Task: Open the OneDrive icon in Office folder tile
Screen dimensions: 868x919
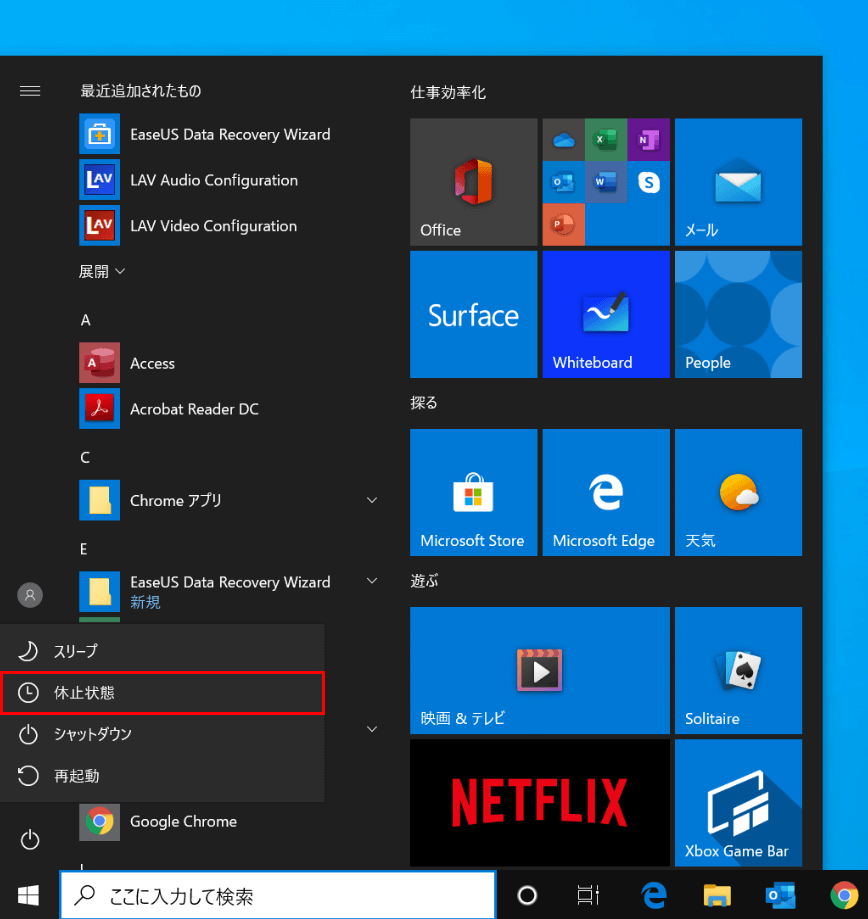Action: tap(564, 139)
